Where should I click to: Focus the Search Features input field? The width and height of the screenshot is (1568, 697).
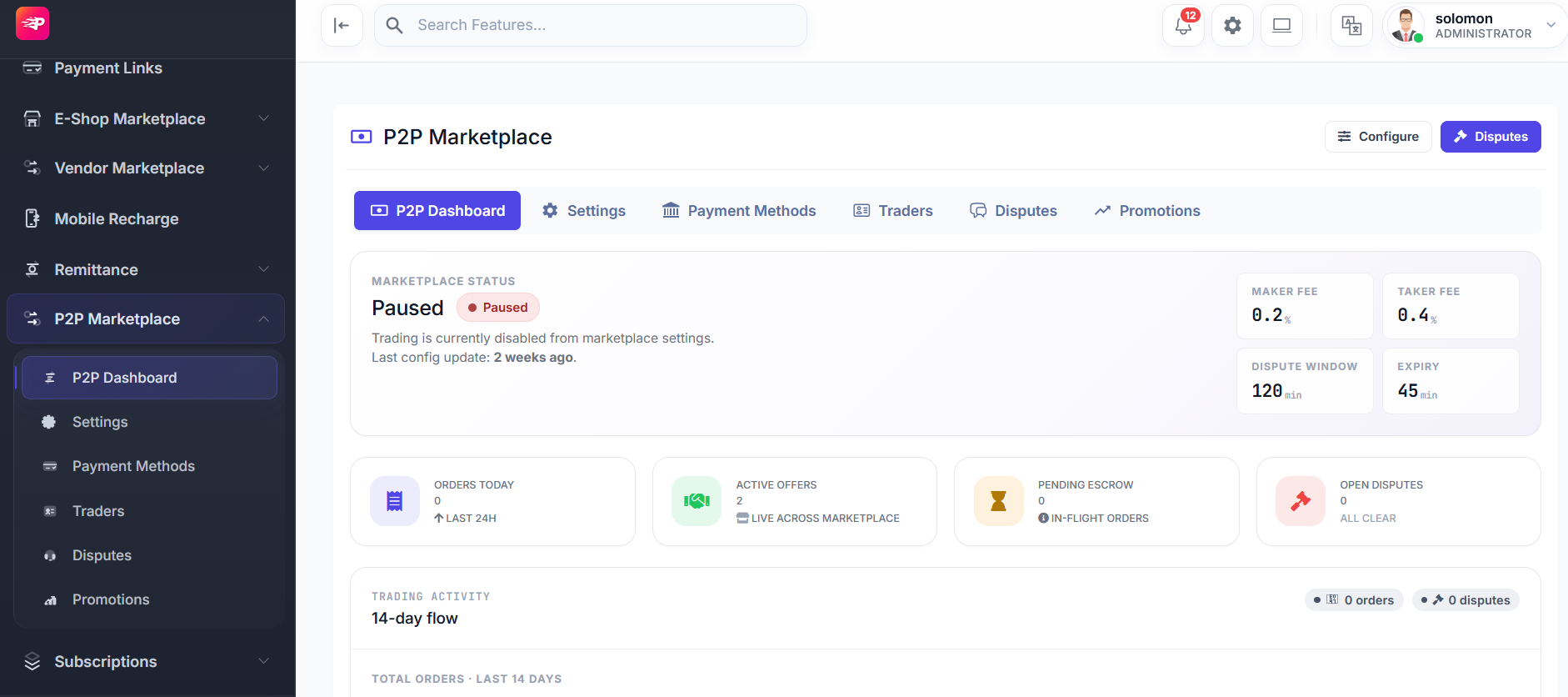click(591, 25)
